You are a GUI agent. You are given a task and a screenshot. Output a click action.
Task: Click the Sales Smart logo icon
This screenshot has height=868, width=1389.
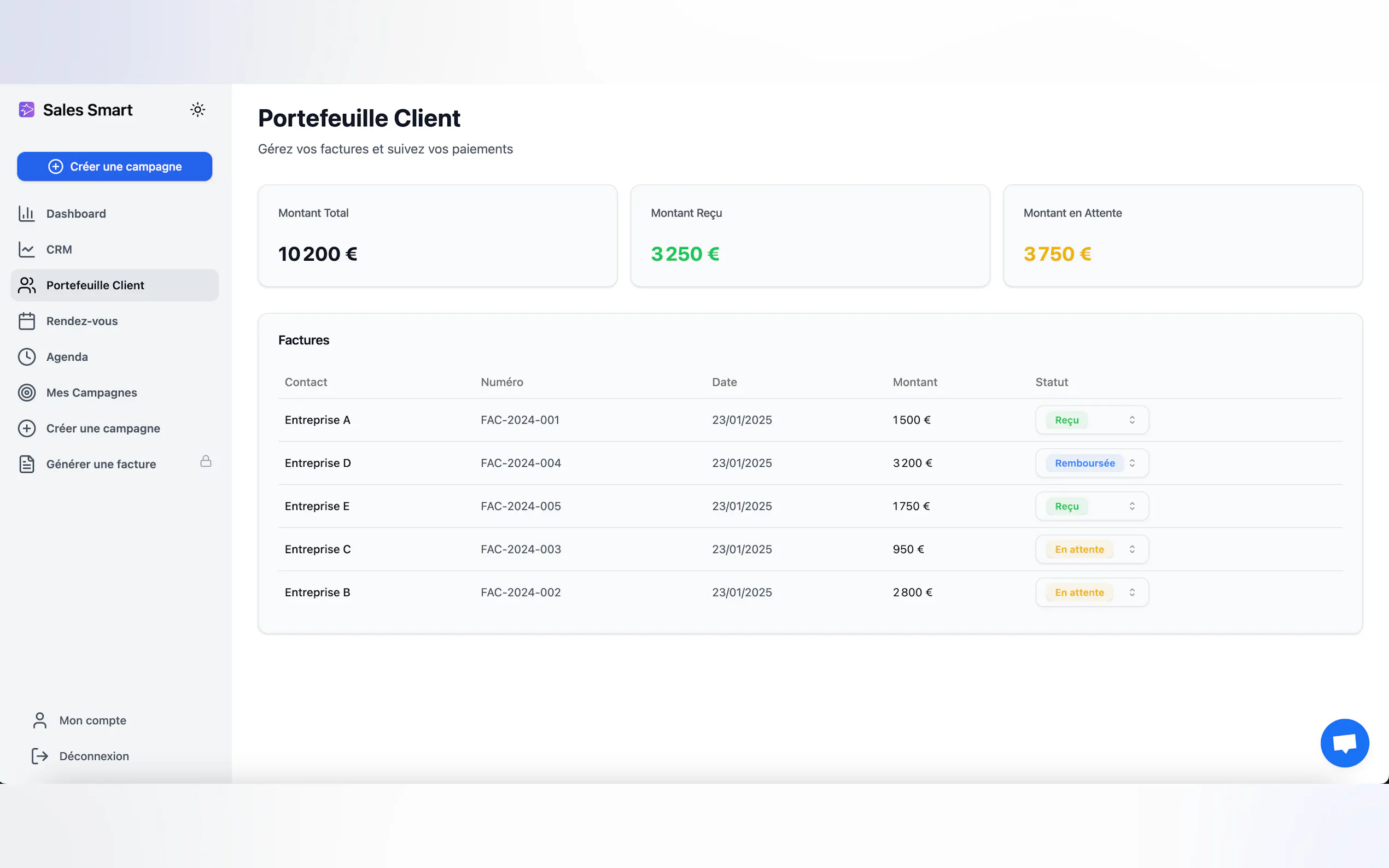tap(26, 110)
